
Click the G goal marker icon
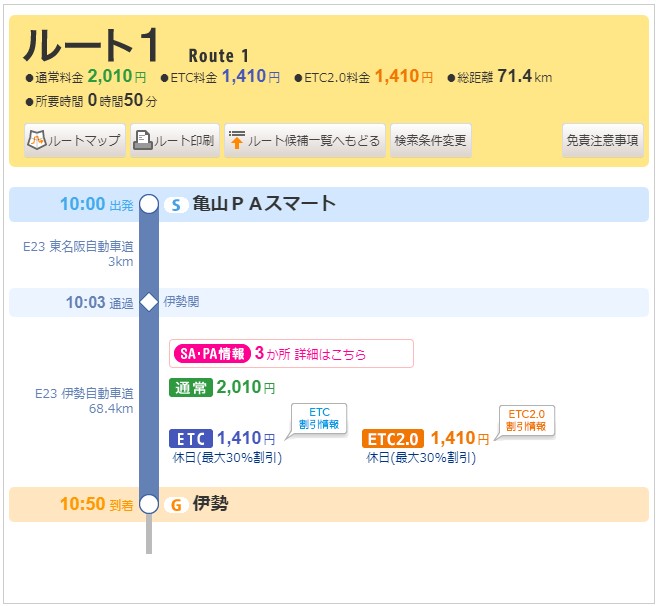click(176, 504)
